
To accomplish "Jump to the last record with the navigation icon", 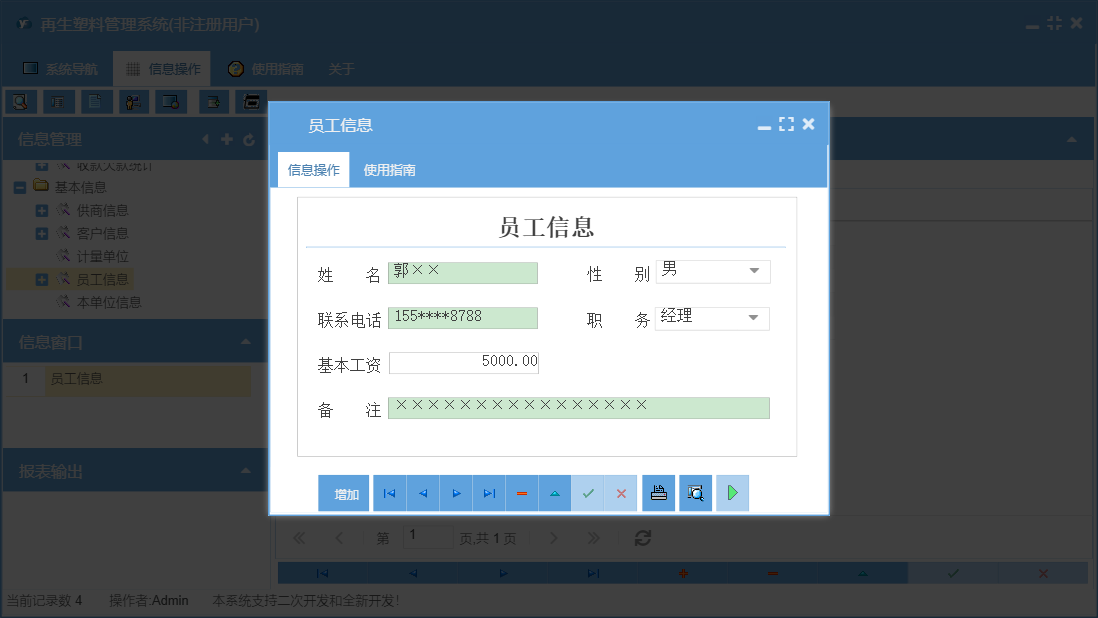I will tap(489, 493).
